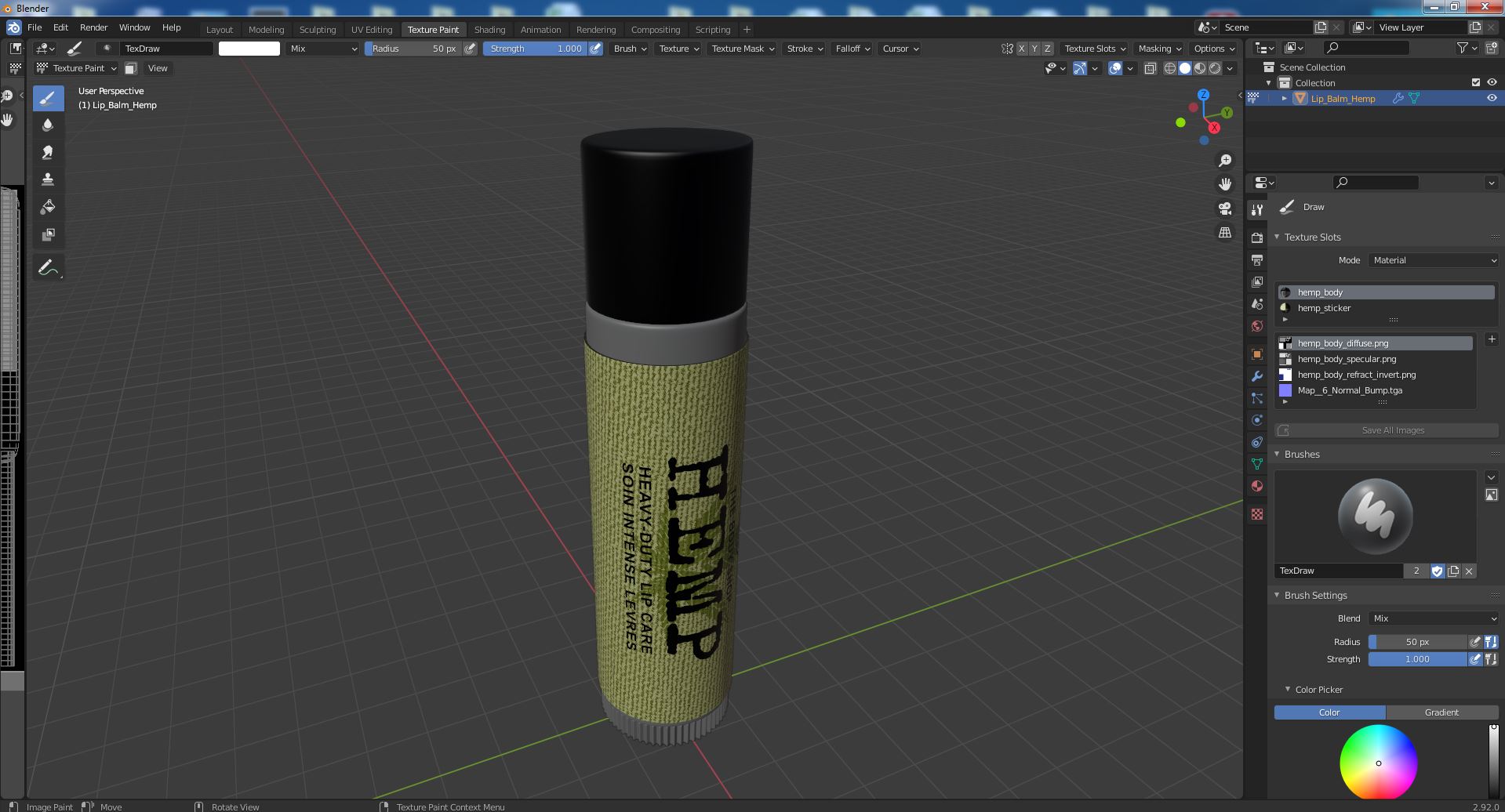Select the Fill bucket tool
This screenshot has width=1505, height=812.
pyautogui.click(x=48, y=207)
